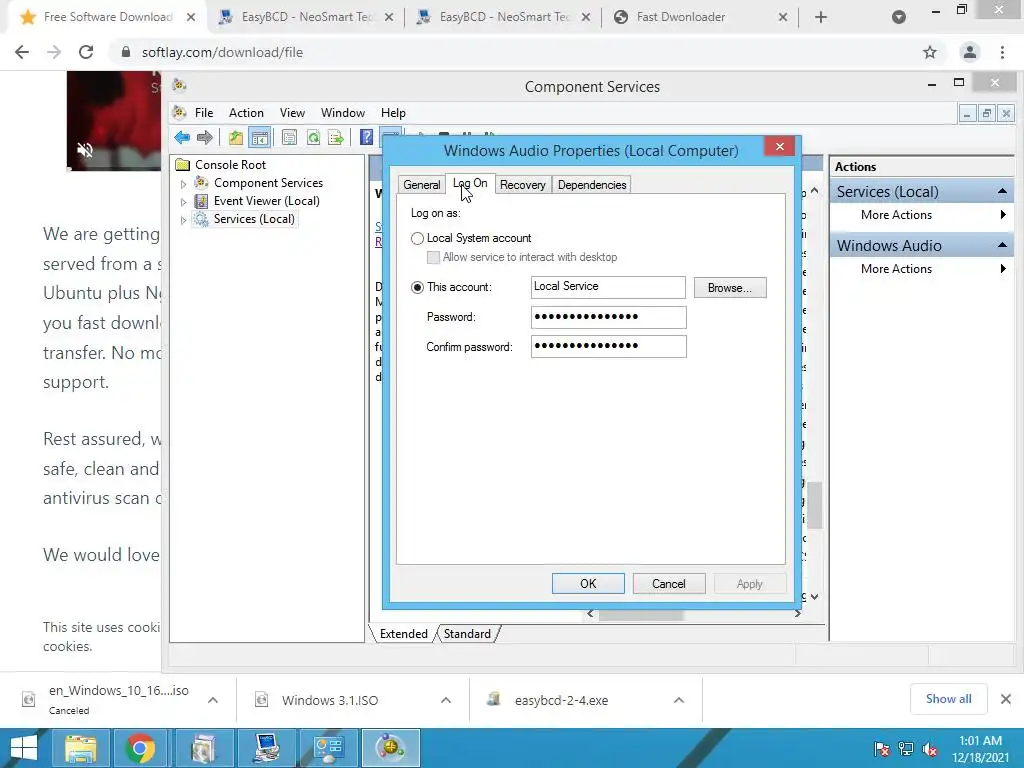Select the This account radio button
Viewport: 1024px width, 768px height.
pyautogui.click(x=417, y=287)
